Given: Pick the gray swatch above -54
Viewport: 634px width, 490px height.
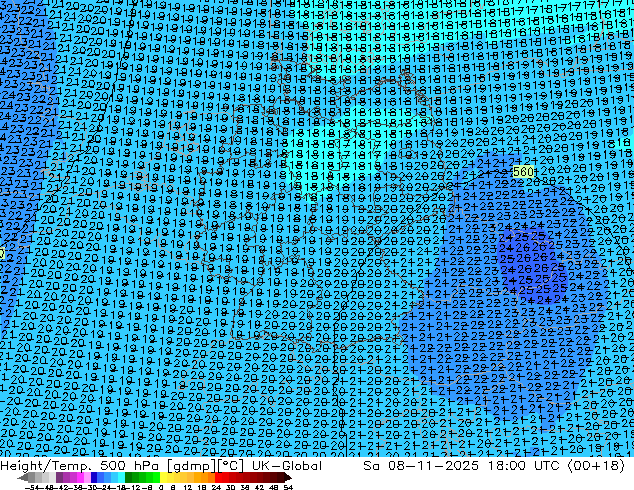Looking at the screenshot, I should [32, 477].
